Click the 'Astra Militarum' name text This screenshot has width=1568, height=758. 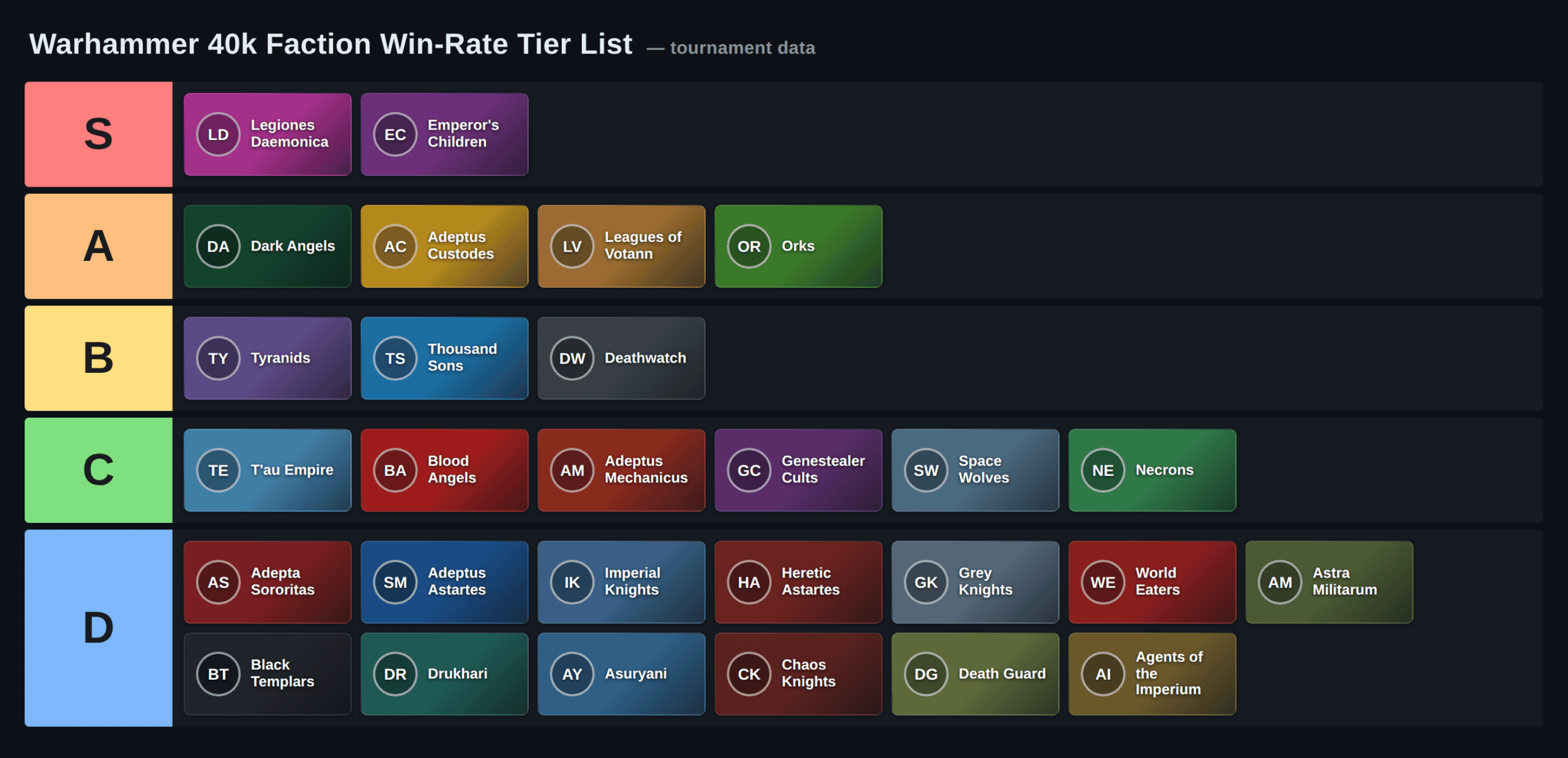tap(1344, 581)
